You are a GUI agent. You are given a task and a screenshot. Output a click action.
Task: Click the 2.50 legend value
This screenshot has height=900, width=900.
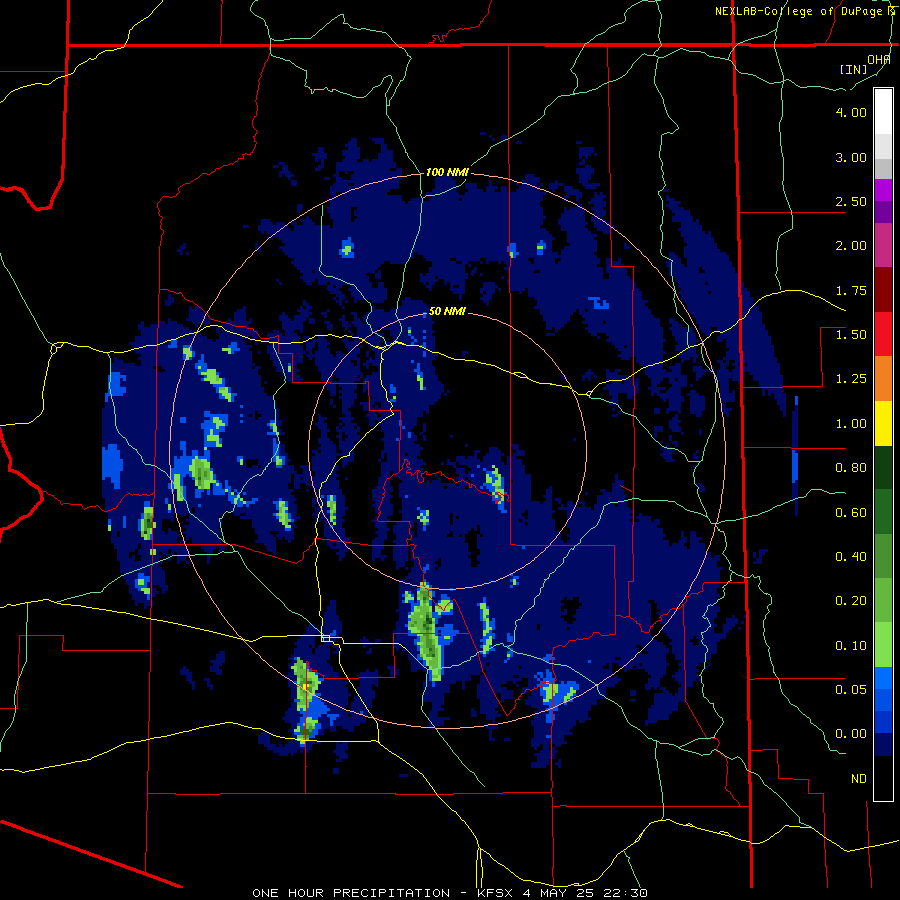[x=851, y=201]
